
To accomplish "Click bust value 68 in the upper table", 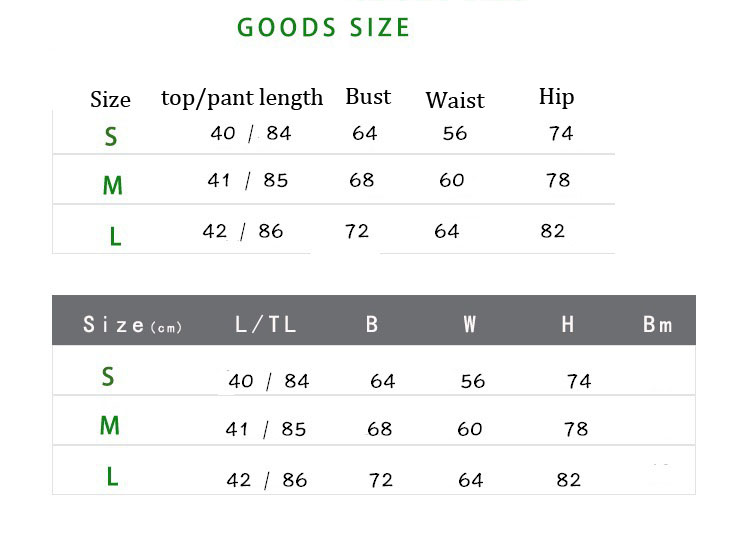I will point(362,180).
